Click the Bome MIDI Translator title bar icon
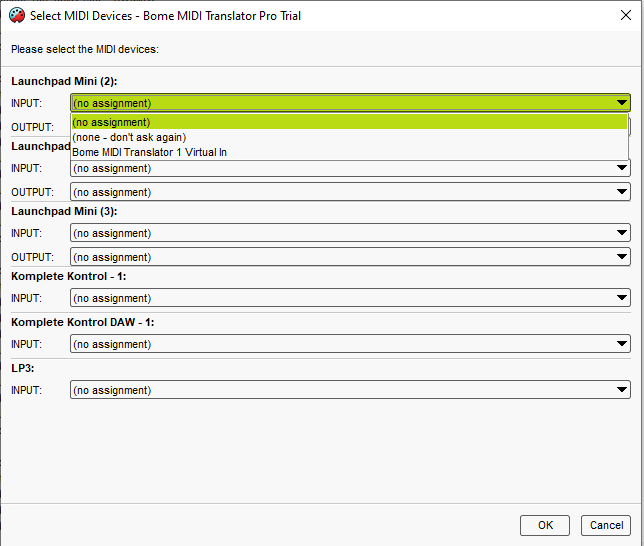This screenshot has width=644, height=546. (x=16, y=16)
